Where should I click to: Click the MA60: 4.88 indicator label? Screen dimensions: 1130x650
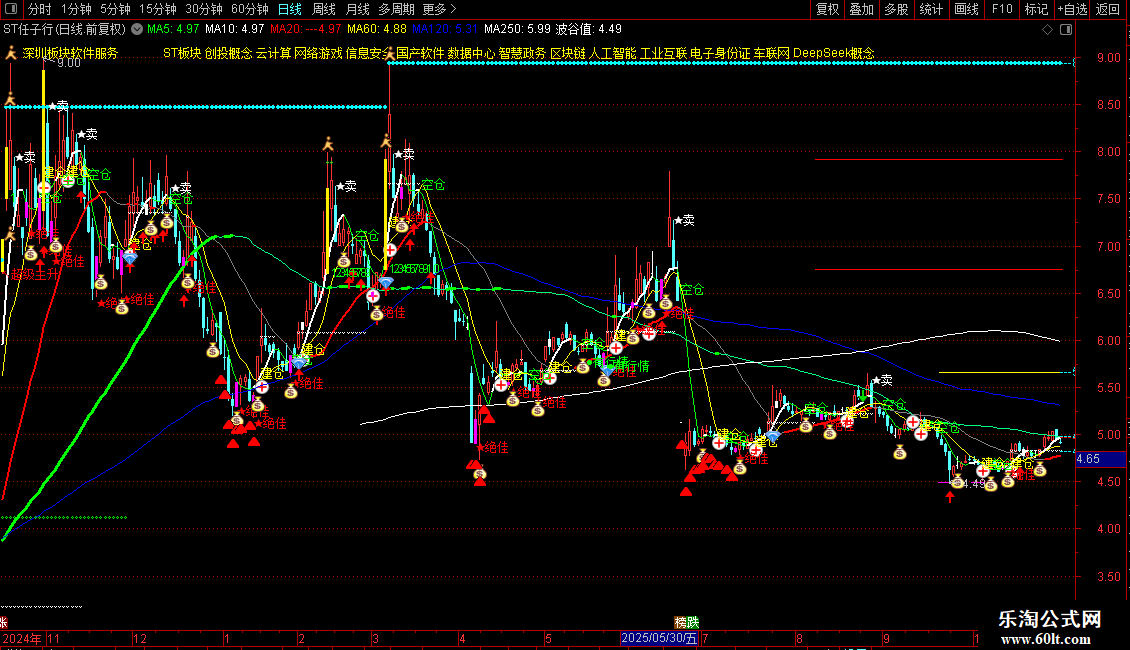pyautogui.click(x=376, y=30)
